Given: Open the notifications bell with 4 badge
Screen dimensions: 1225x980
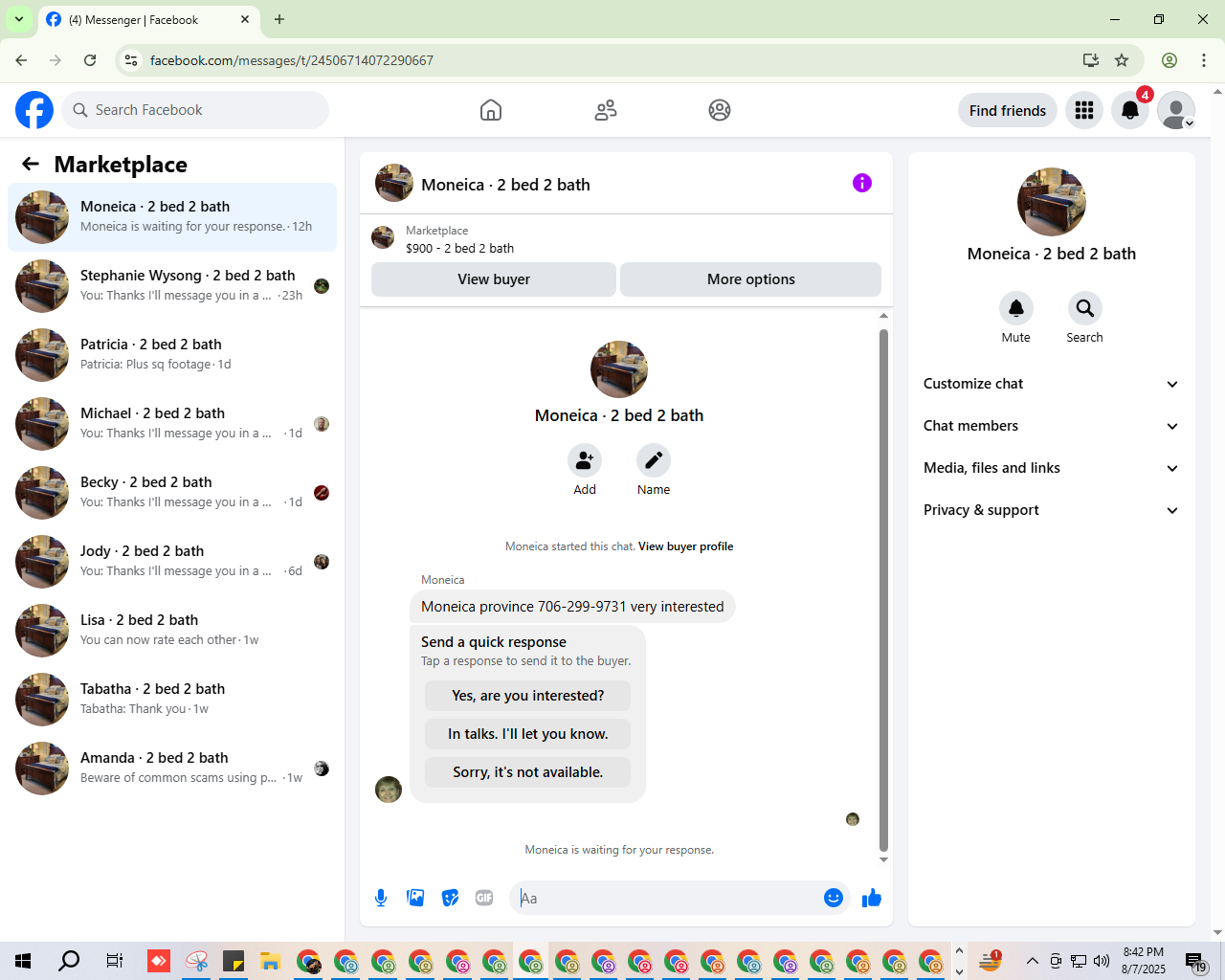Looking at the screenshot, I should 1130,110.
